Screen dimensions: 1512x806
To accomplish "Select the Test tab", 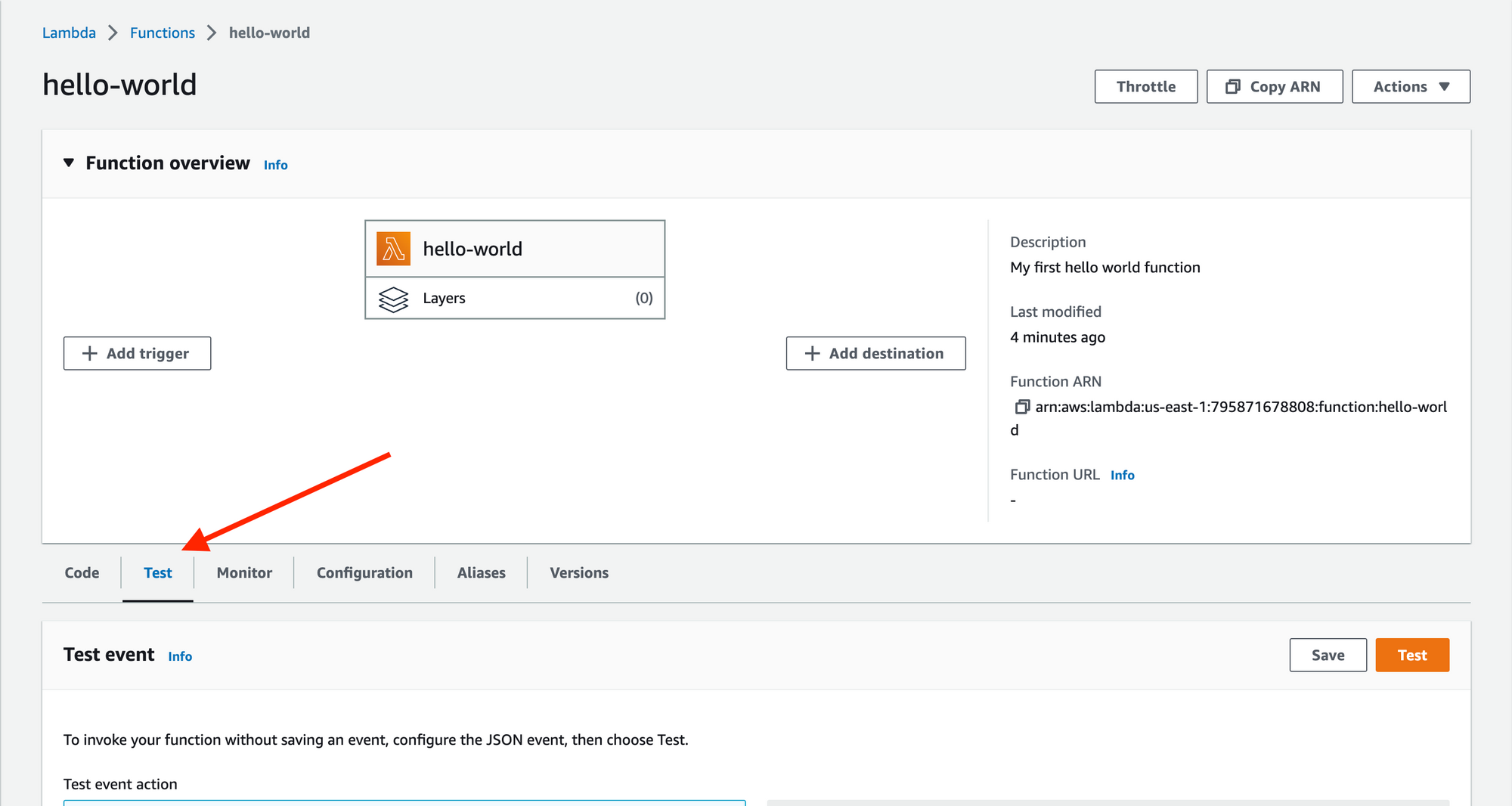I will [158, 572].
